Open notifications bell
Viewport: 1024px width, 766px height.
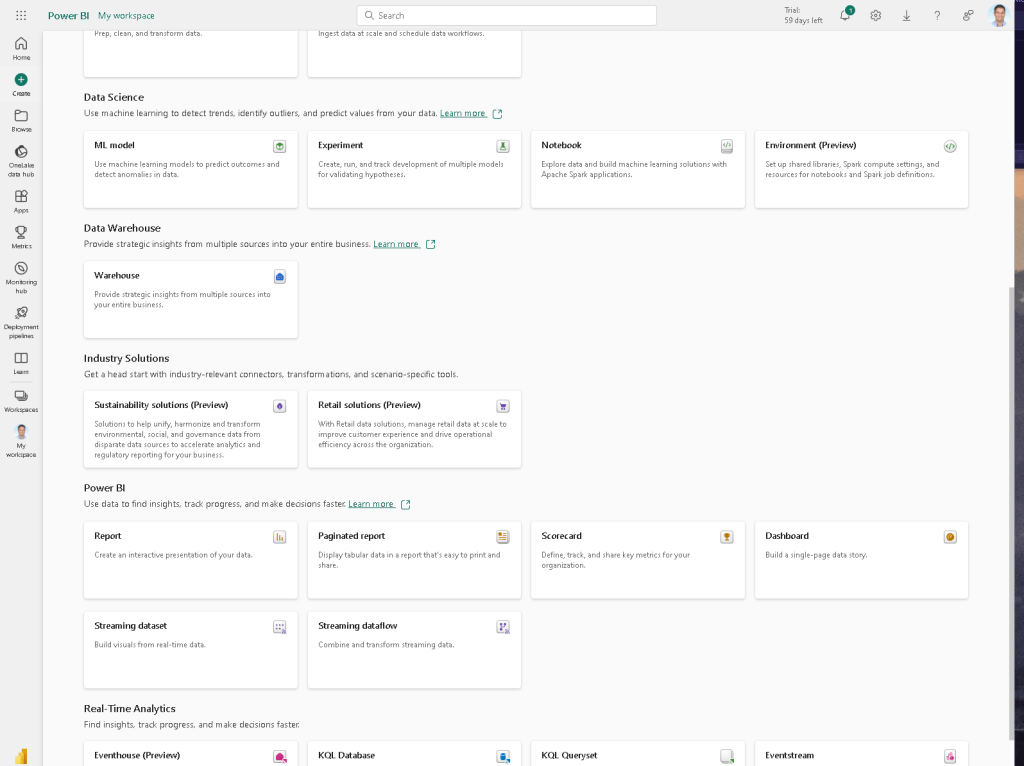(845, 15)
